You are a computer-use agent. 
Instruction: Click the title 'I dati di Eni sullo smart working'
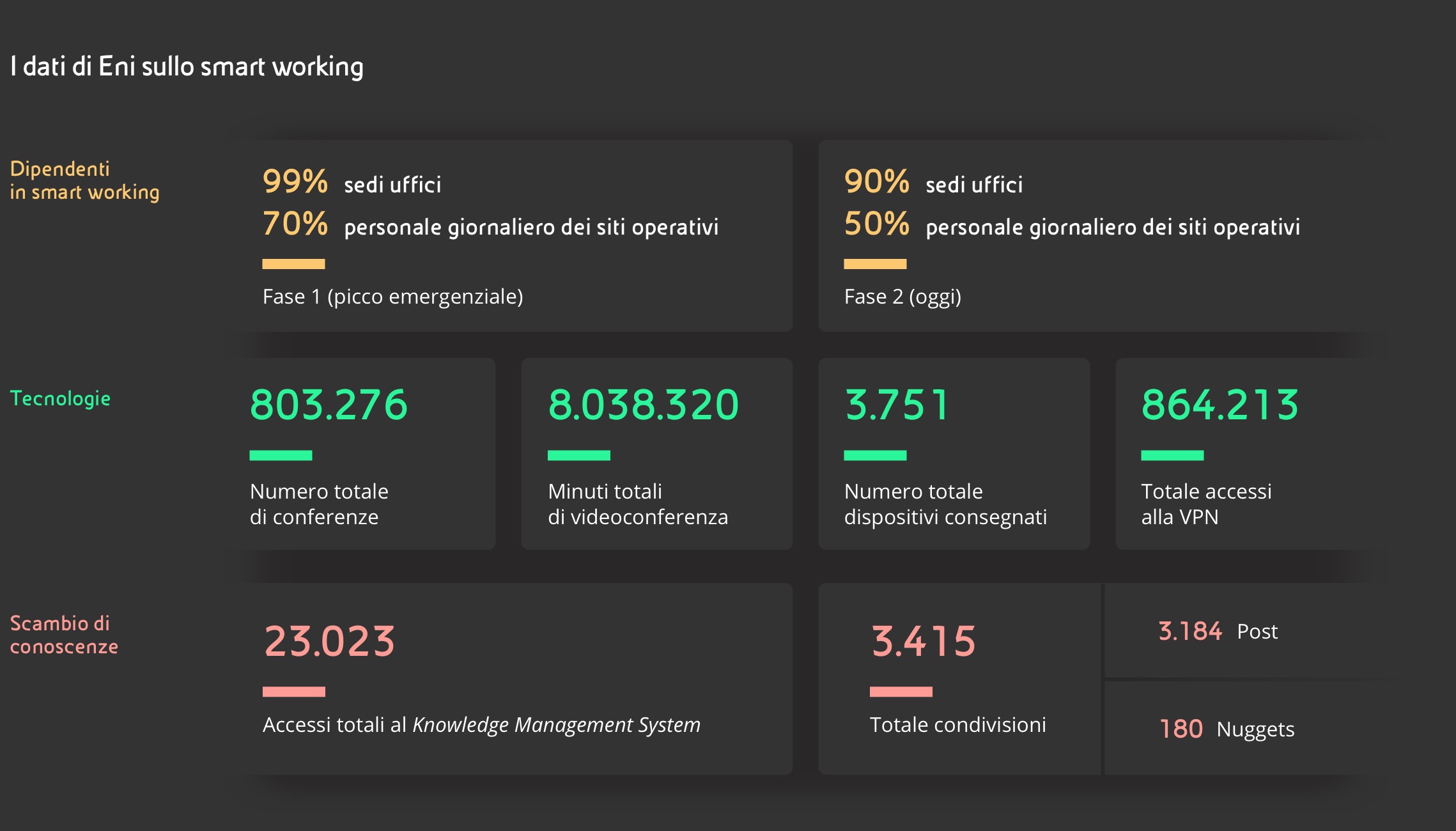(187, 66)
